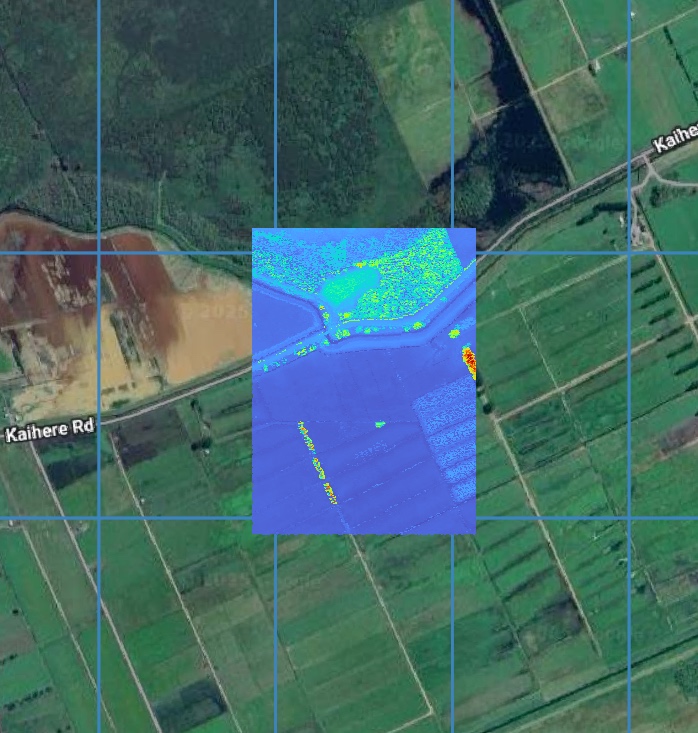Click the bottom-right blue grid line intersection
This screenshot has height=733, width=698.
point(629,518)
